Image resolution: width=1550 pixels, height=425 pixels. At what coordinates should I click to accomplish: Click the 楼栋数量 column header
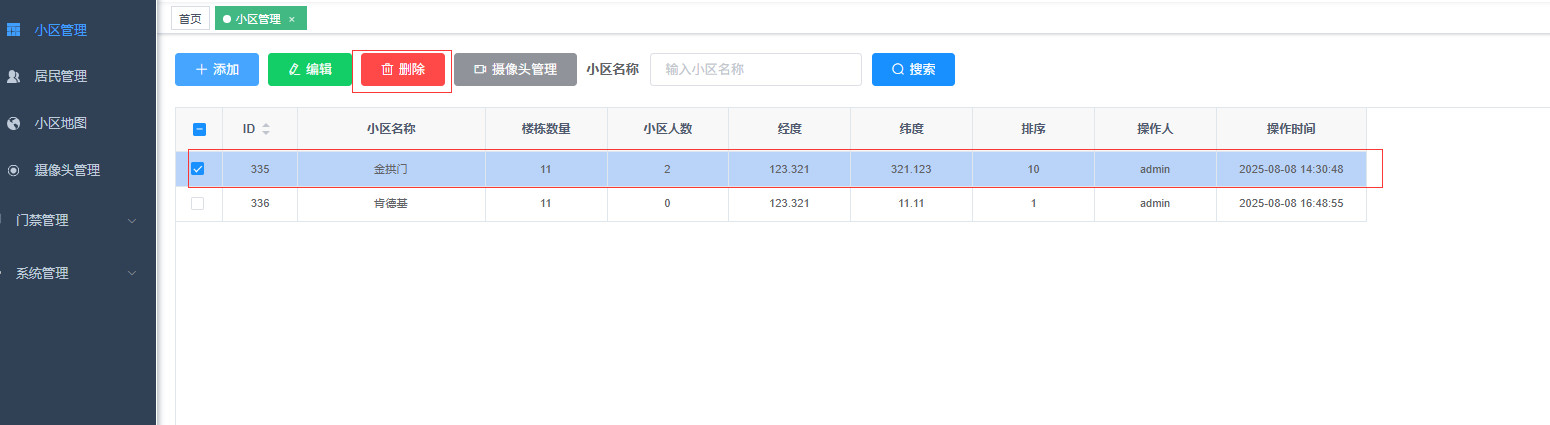point(546,129)
